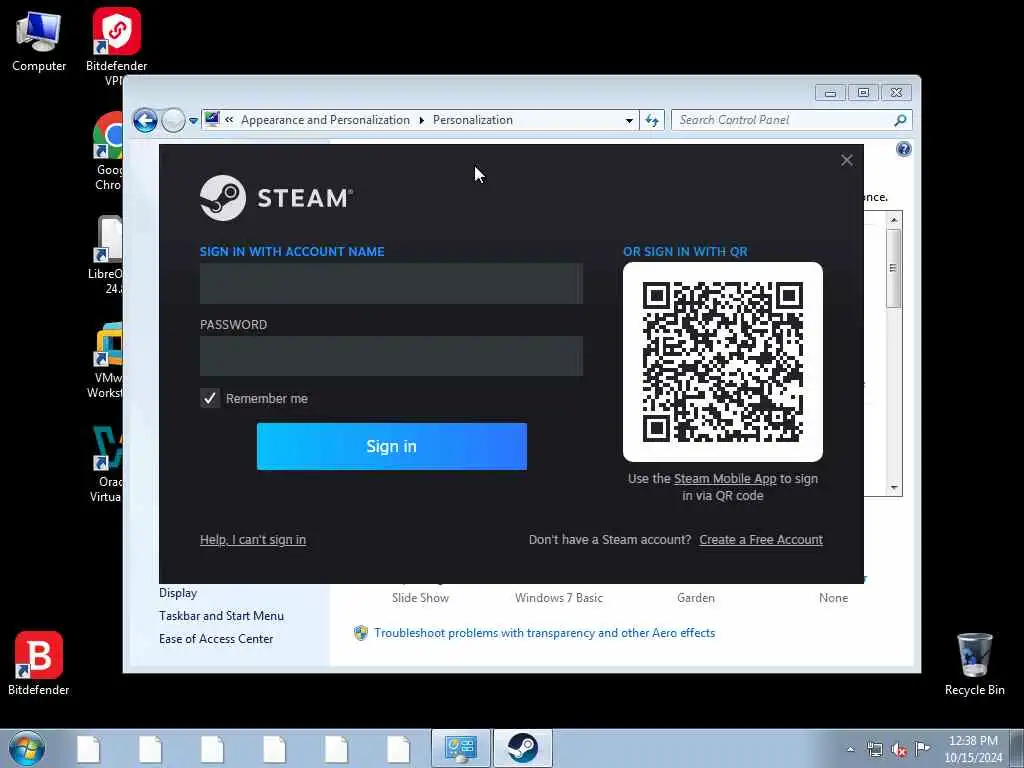Select the Recycle Bin desktop icon
The height and width of the screenshot is (768, 1024).
click(x=974, y=664)
